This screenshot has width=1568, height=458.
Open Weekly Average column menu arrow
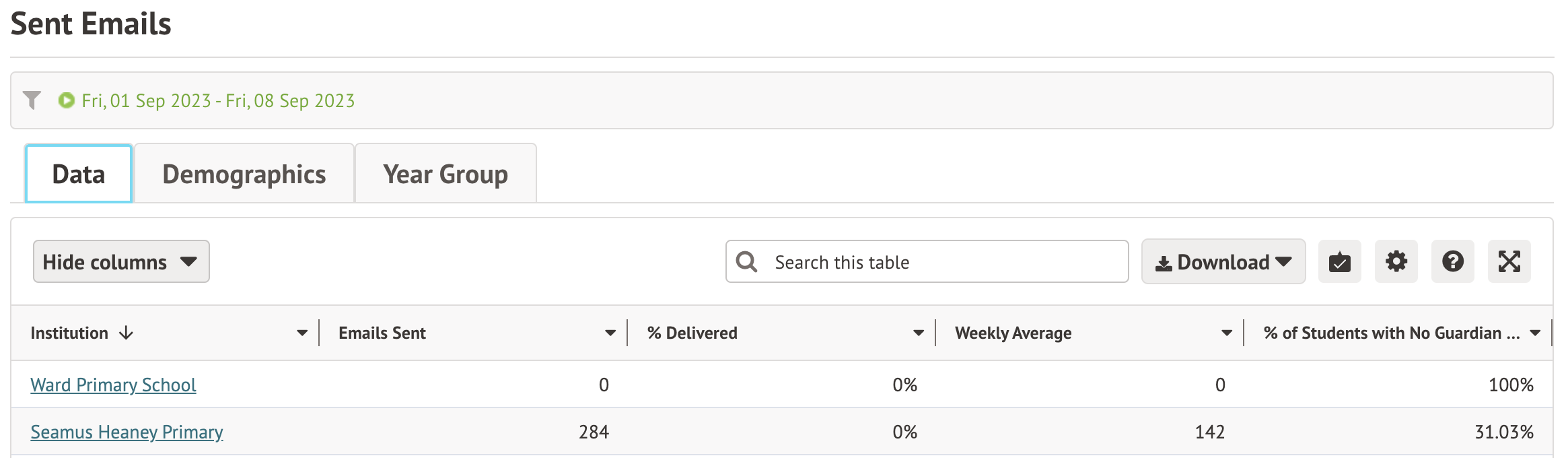(1227, 333)
